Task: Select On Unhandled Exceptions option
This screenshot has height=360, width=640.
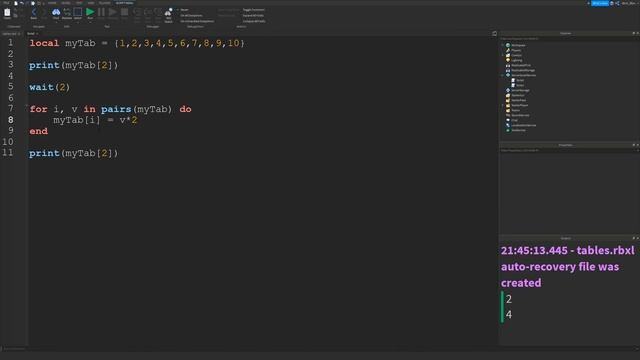Action: 197,21
